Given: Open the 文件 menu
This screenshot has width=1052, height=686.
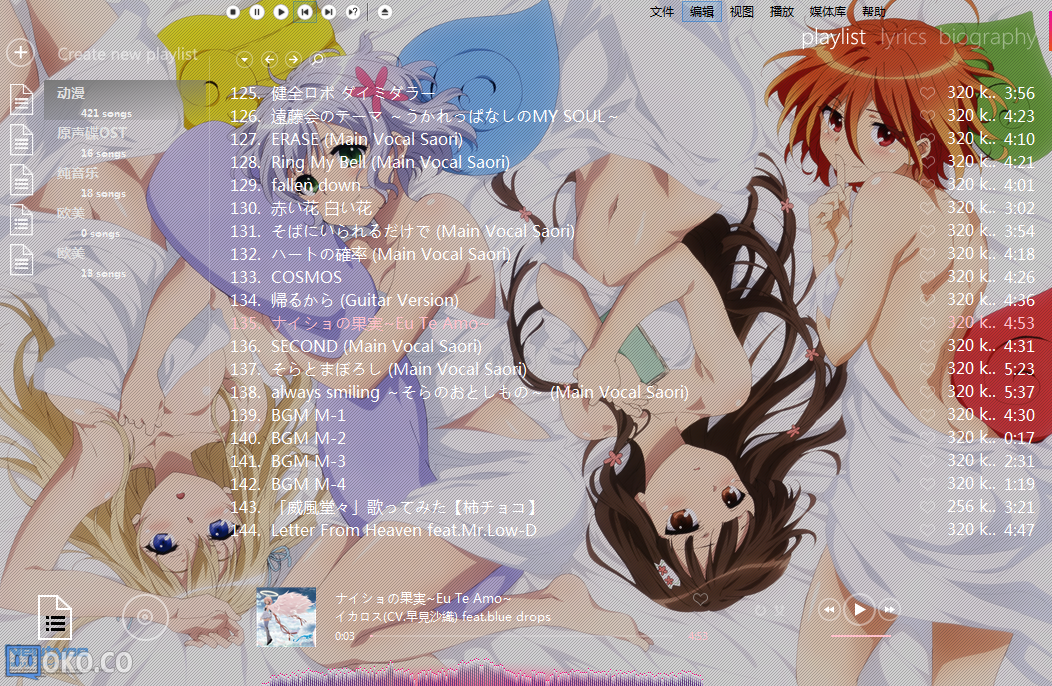Looking at the screenshot, I should (x=662, y=11).
